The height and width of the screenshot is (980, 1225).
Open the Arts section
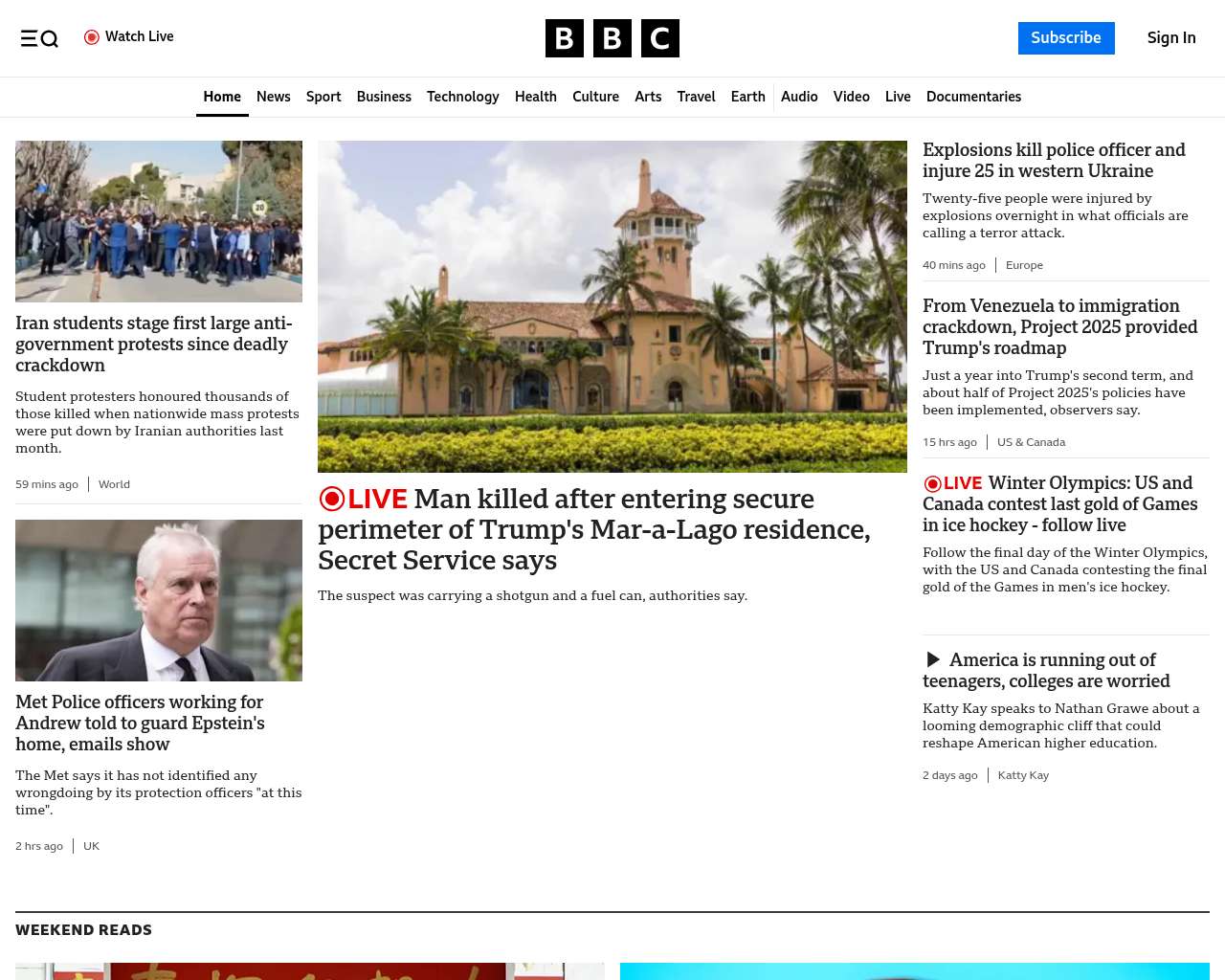[648, 97]
